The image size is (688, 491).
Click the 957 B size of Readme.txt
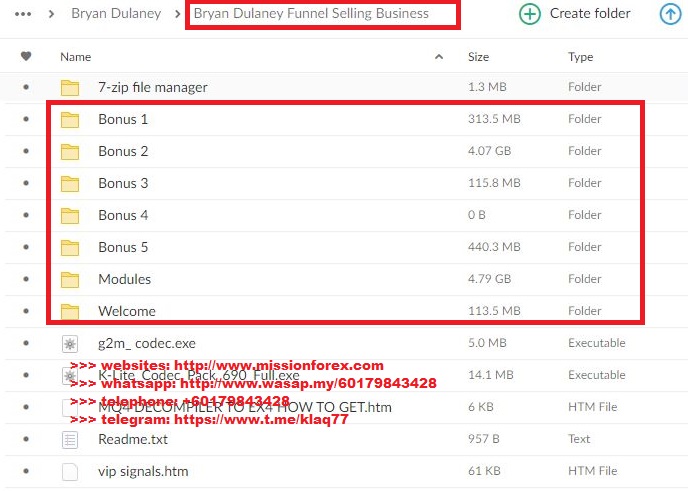pos(484,439)
